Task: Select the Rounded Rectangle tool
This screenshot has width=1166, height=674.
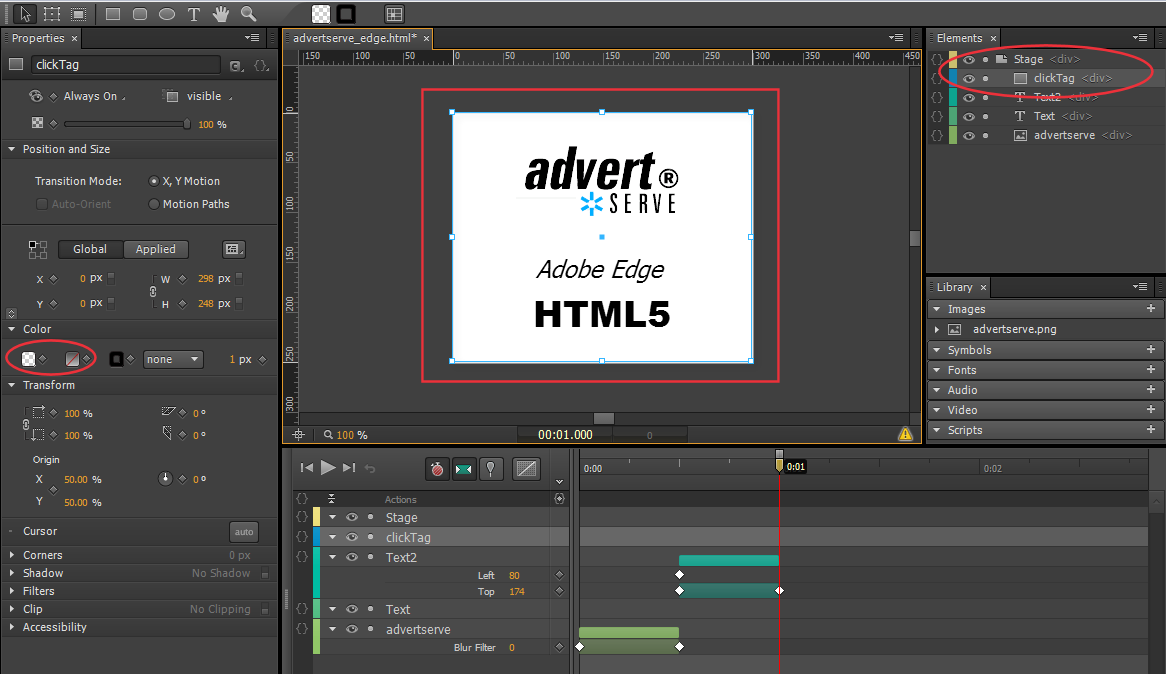Action: [x=140, y=13]
